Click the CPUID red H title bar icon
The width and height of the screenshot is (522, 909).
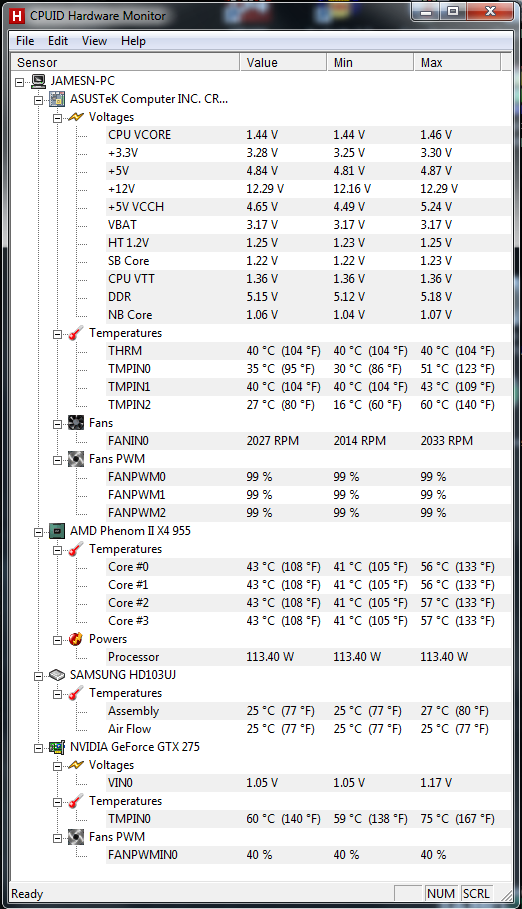tap(18, 16)
